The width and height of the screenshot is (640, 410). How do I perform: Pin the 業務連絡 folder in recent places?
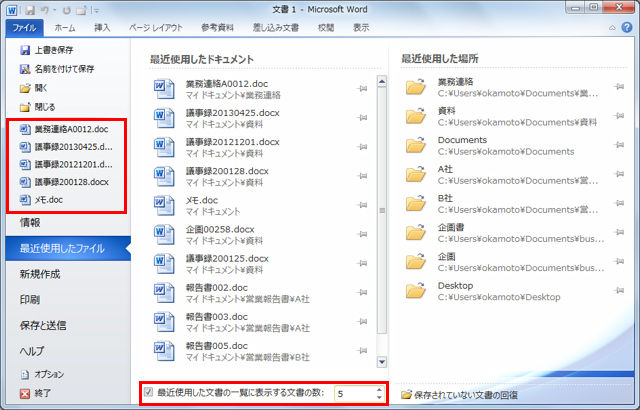coord(619,86)
